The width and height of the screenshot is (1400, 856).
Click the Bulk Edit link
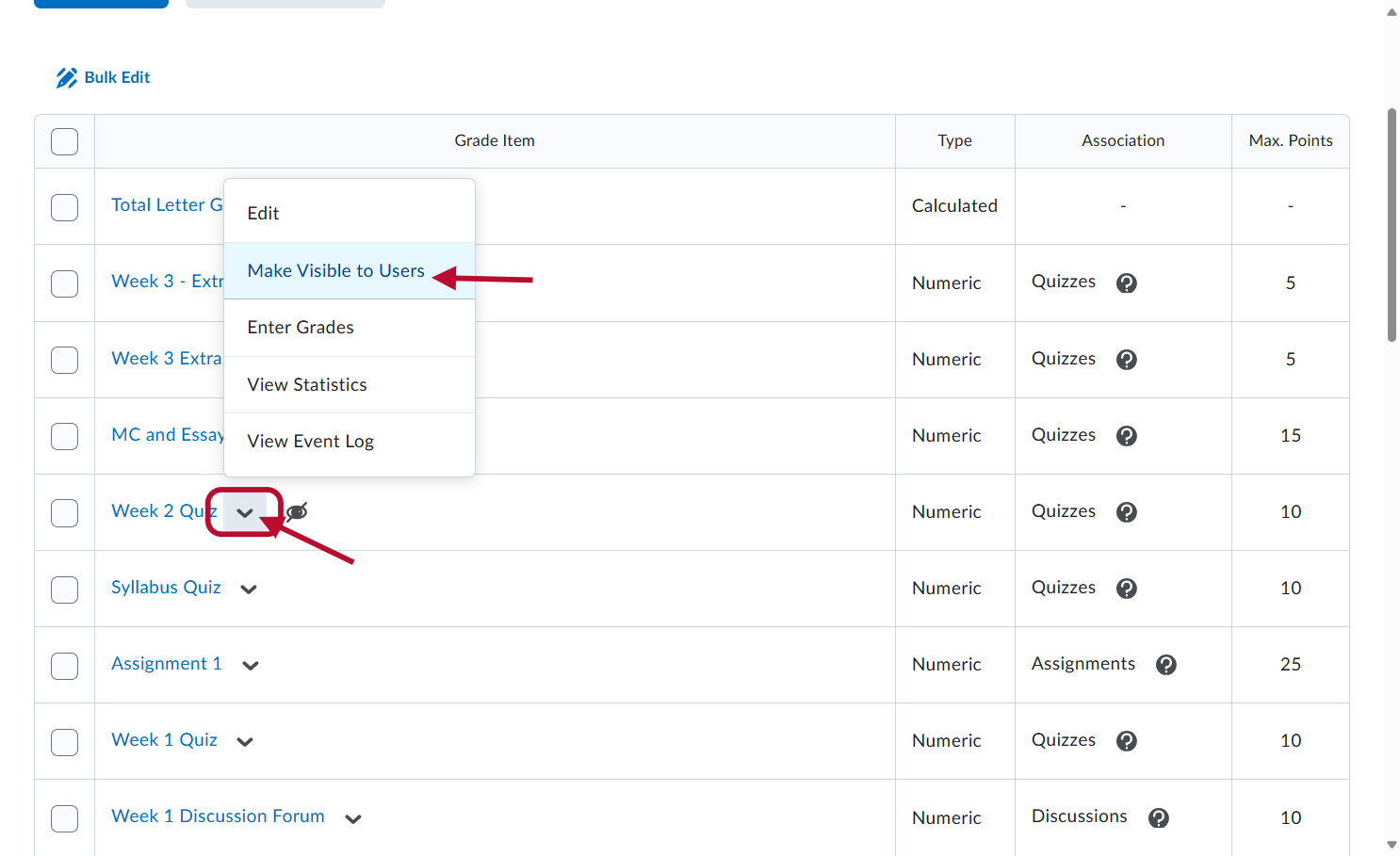pos(117,78)
